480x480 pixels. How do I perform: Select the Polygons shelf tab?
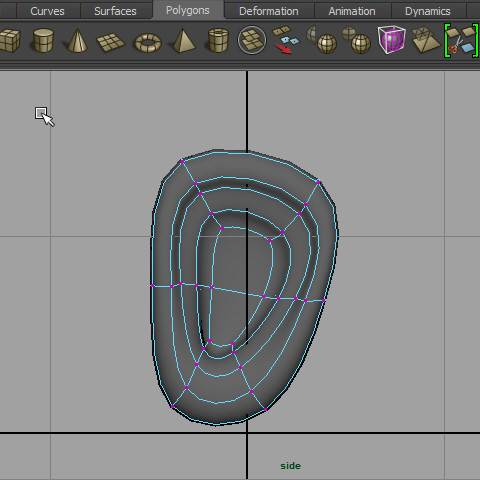188,10
